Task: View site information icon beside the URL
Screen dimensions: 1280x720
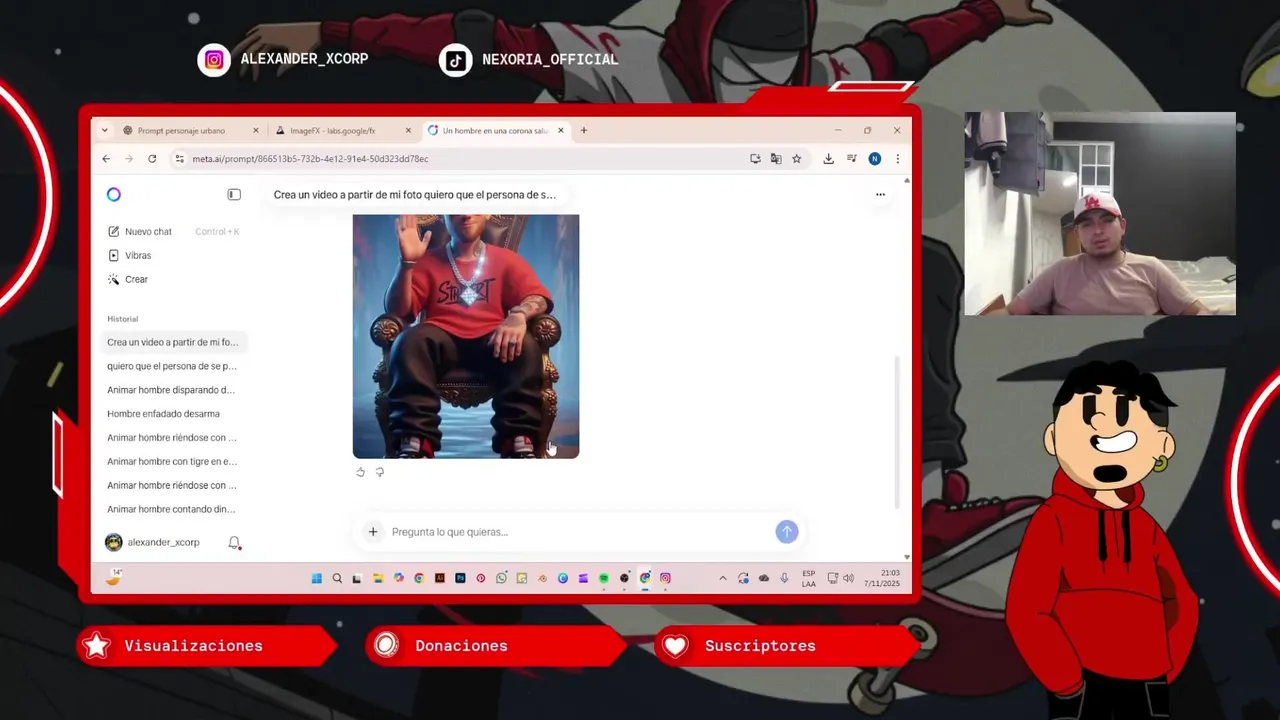Action: pyautogui.click(x=179, y=159)
